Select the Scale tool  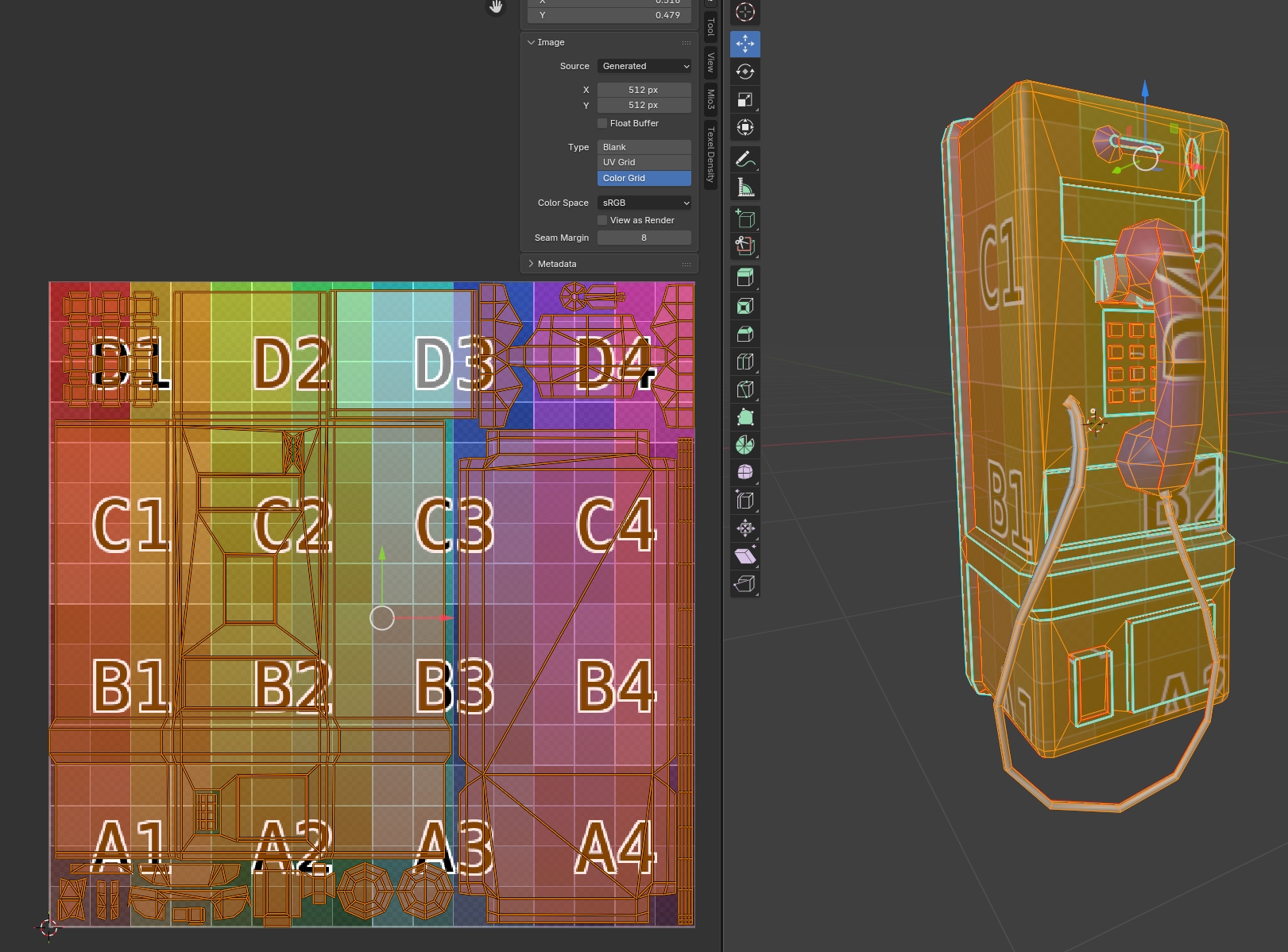pos(745,99)
